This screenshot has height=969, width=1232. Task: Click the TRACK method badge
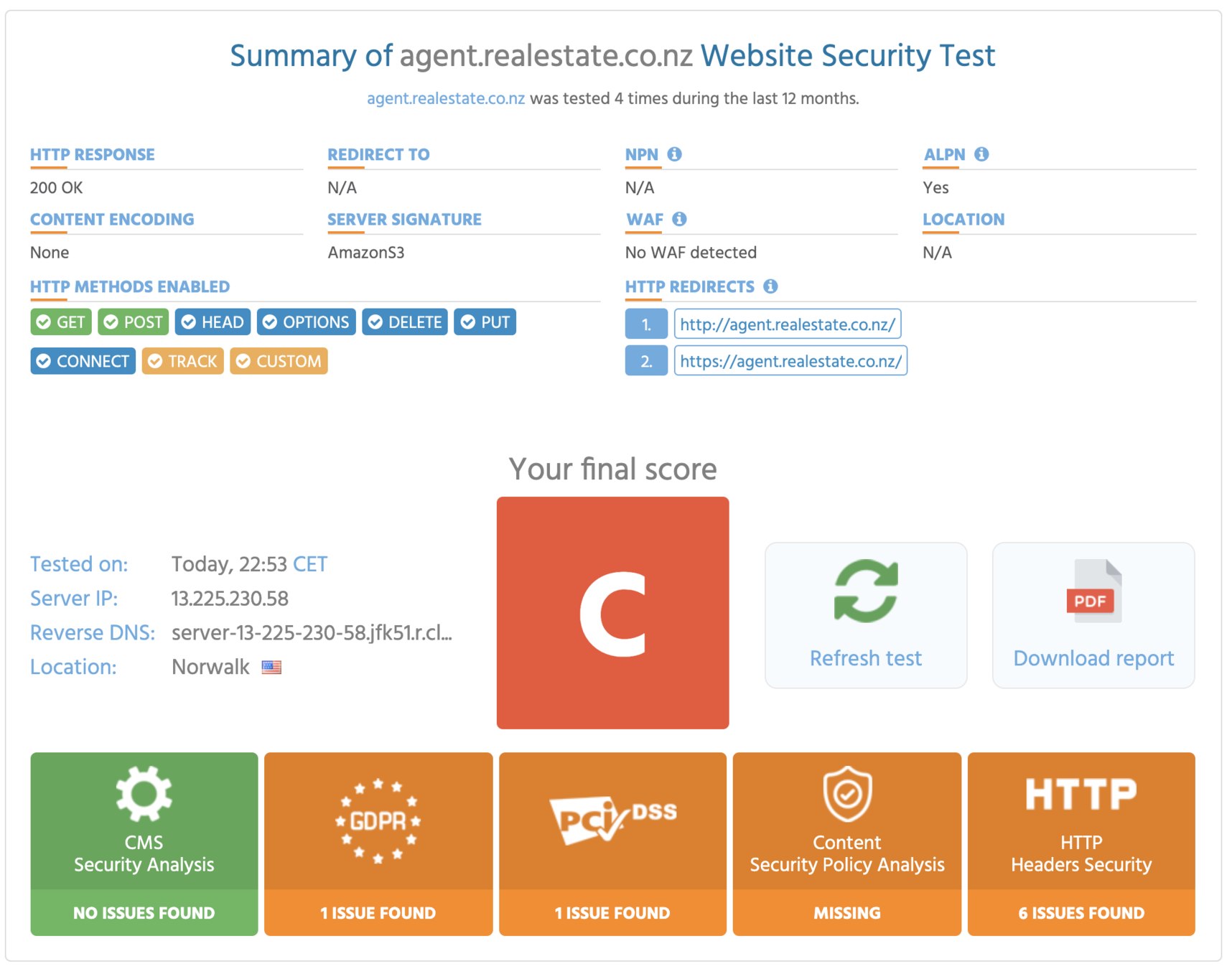pyautogui.click(x=182, y=361)
